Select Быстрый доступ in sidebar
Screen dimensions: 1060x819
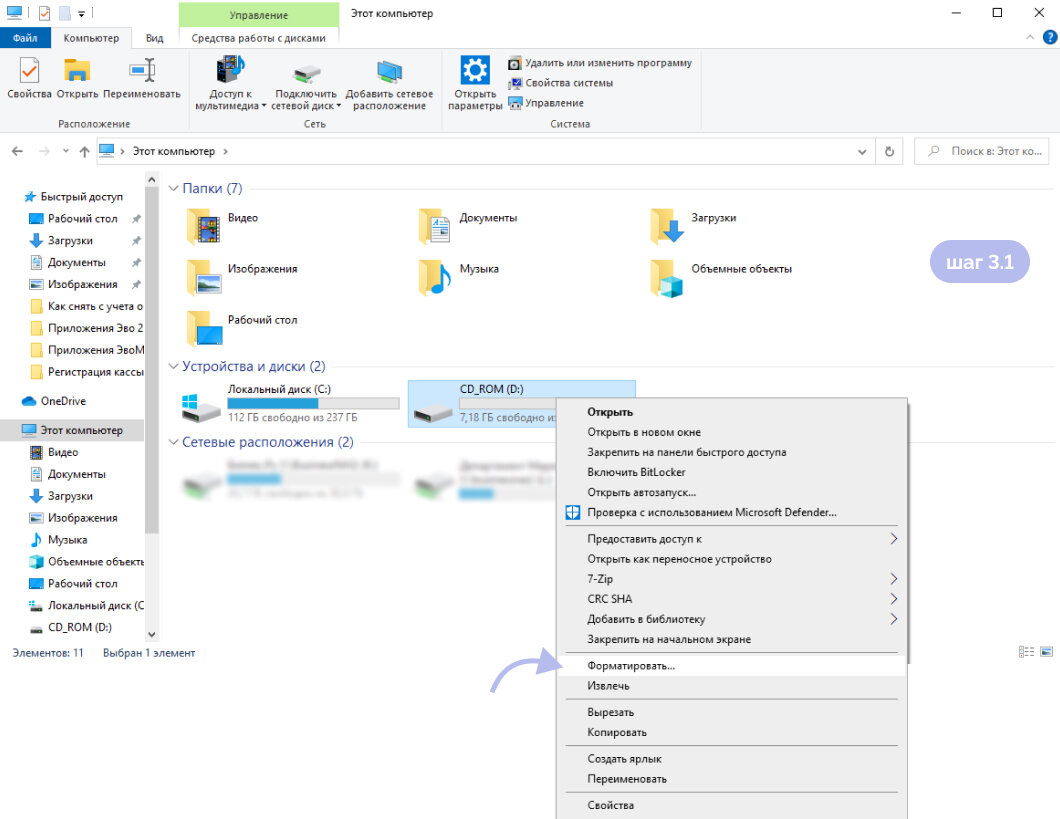tap(73, 197)
